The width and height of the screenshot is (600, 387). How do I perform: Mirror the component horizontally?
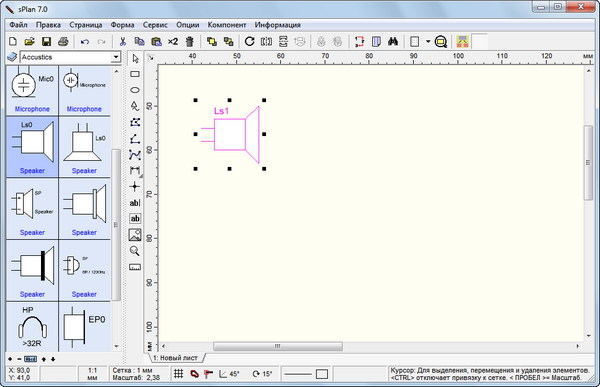coord(266,41)
